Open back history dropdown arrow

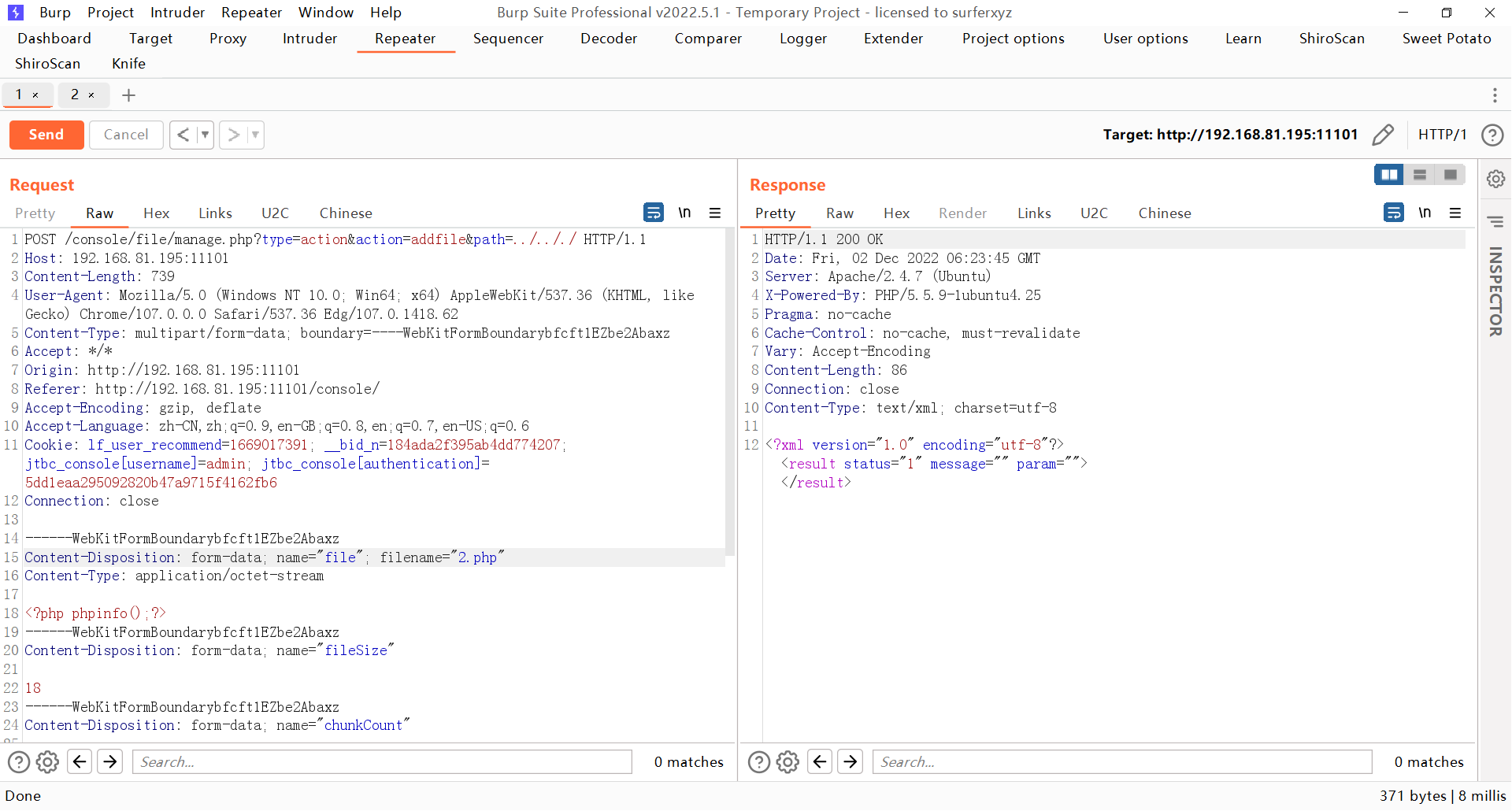pos(205,135)
